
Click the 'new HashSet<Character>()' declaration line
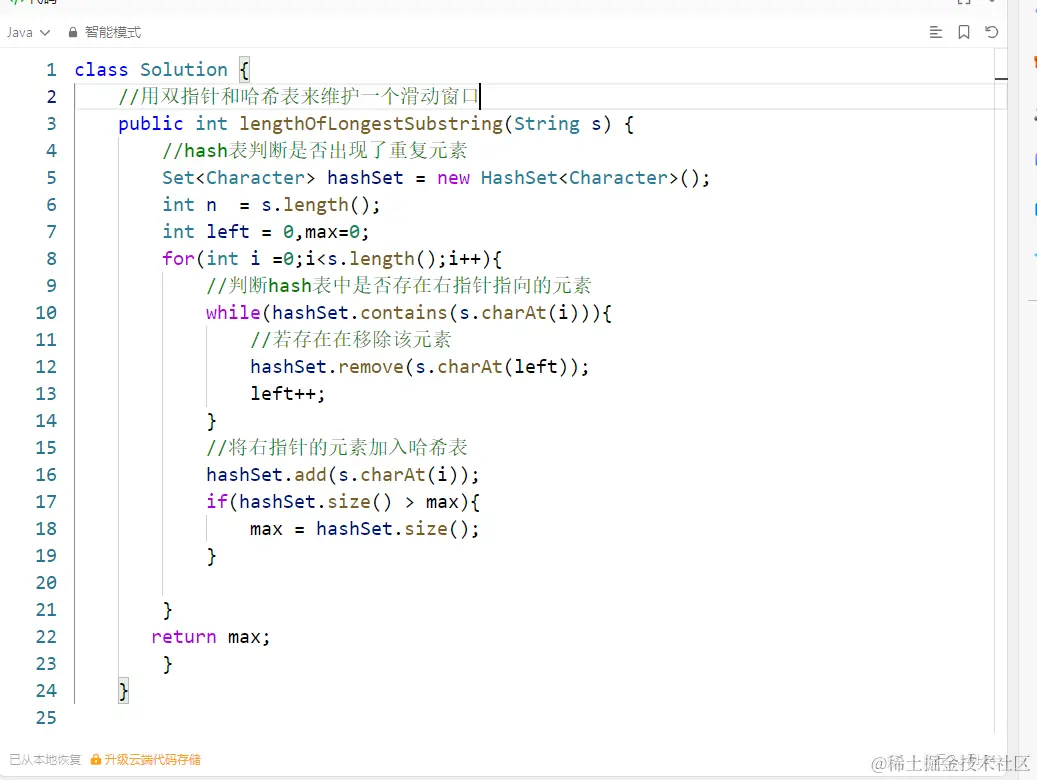click(436, 178)
